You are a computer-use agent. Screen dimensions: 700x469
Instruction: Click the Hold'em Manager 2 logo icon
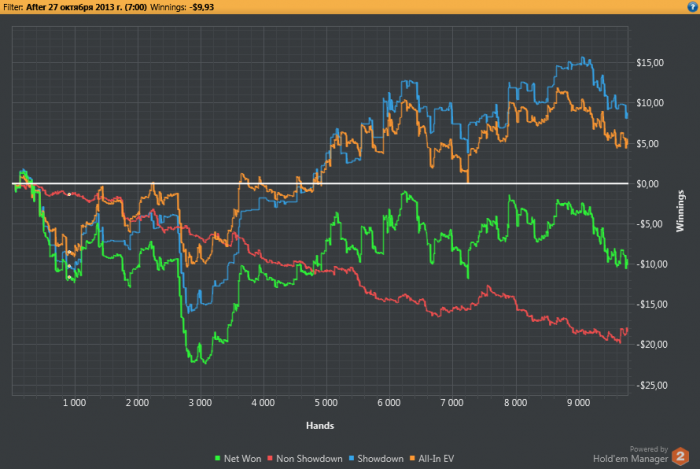(680, 457)
